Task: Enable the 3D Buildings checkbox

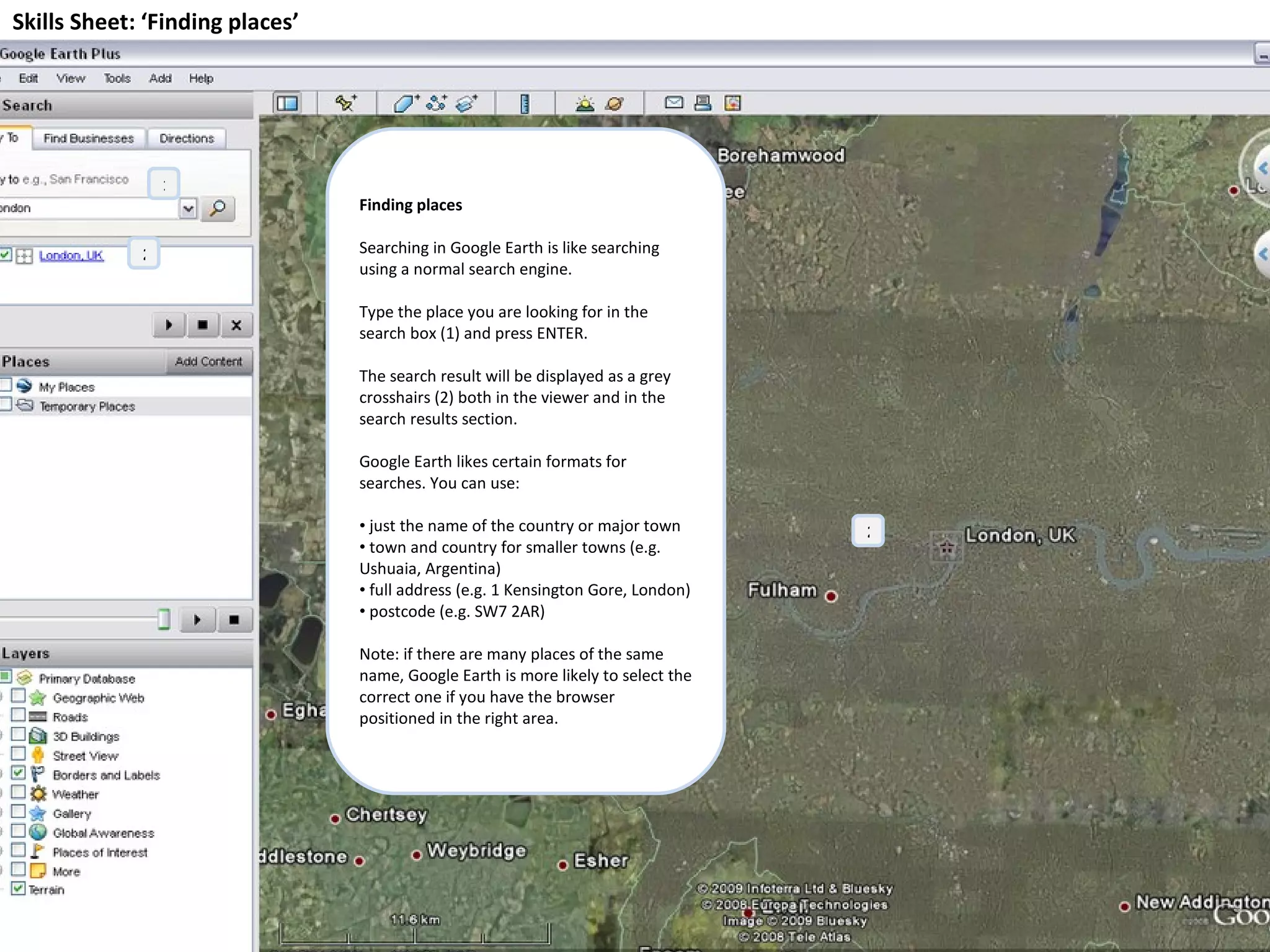Action: [x=18, y=734]
